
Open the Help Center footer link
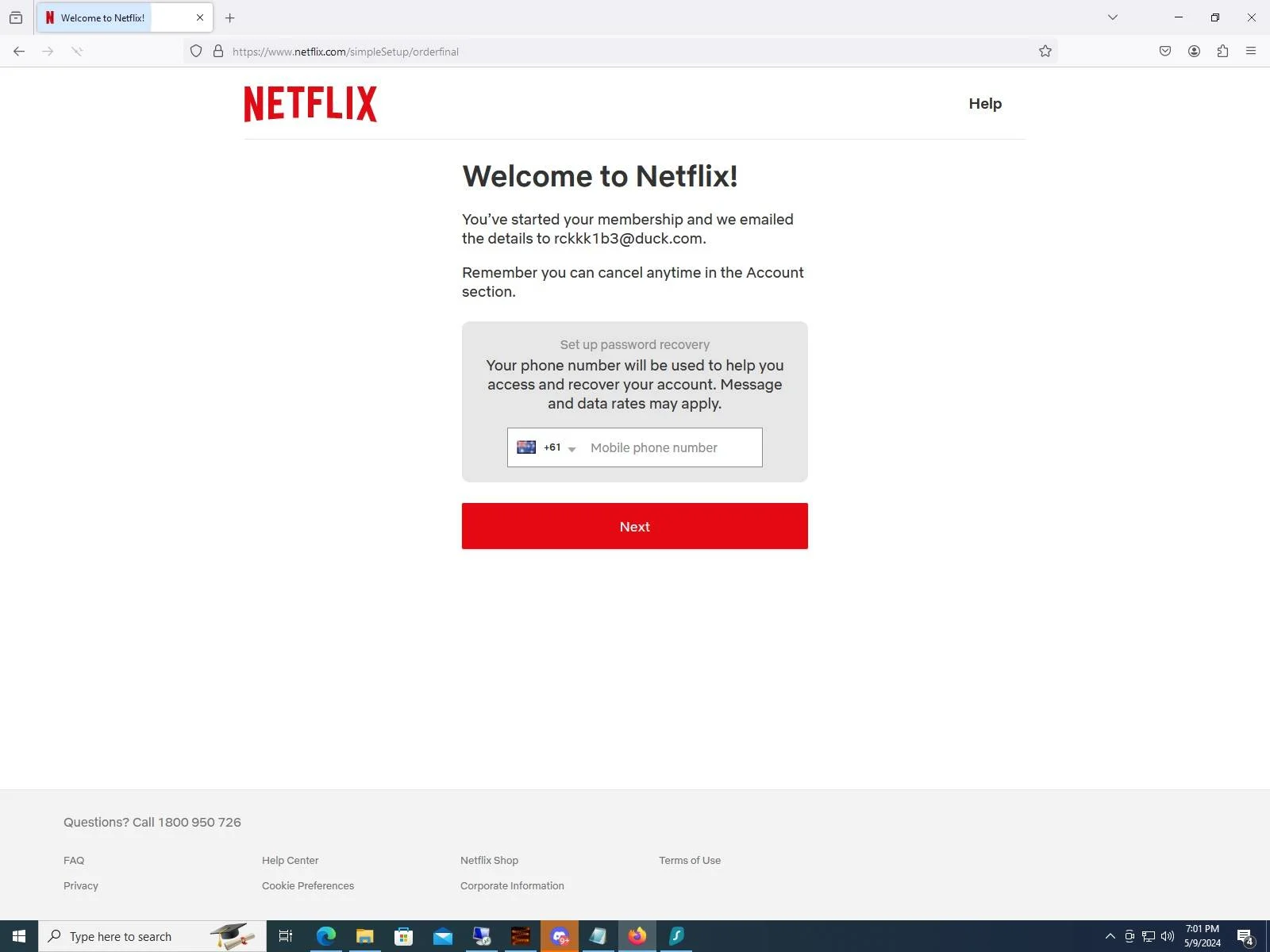pos(290,860)
